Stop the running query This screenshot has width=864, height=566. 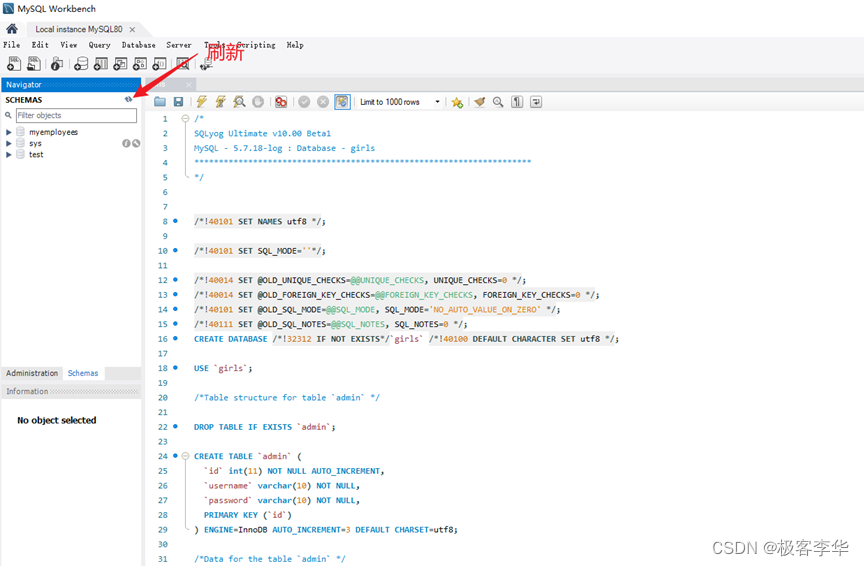pos(258,102)
